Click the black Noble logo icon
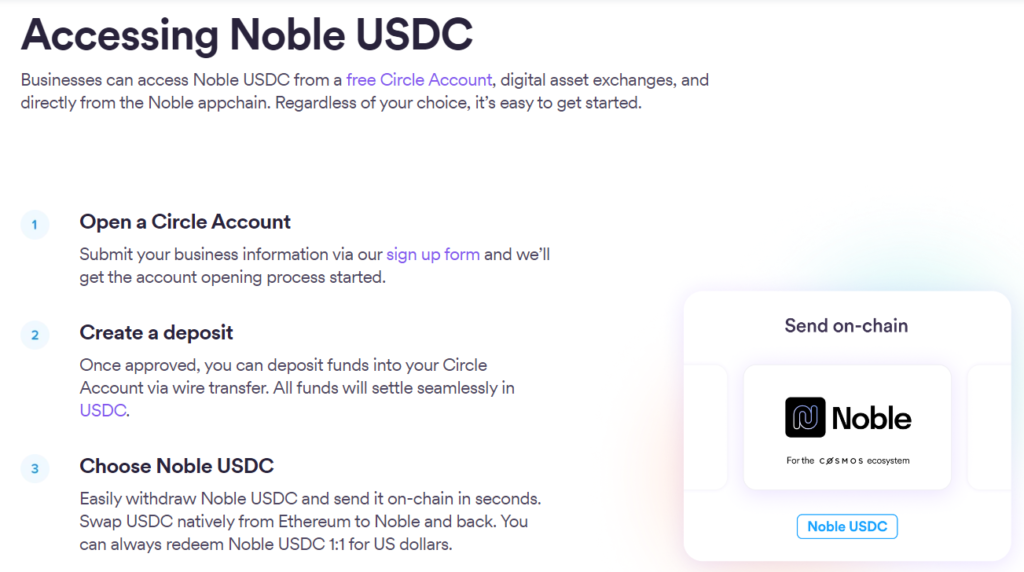The height and width of the screenshot is (572, 1024). pos(804,417)
